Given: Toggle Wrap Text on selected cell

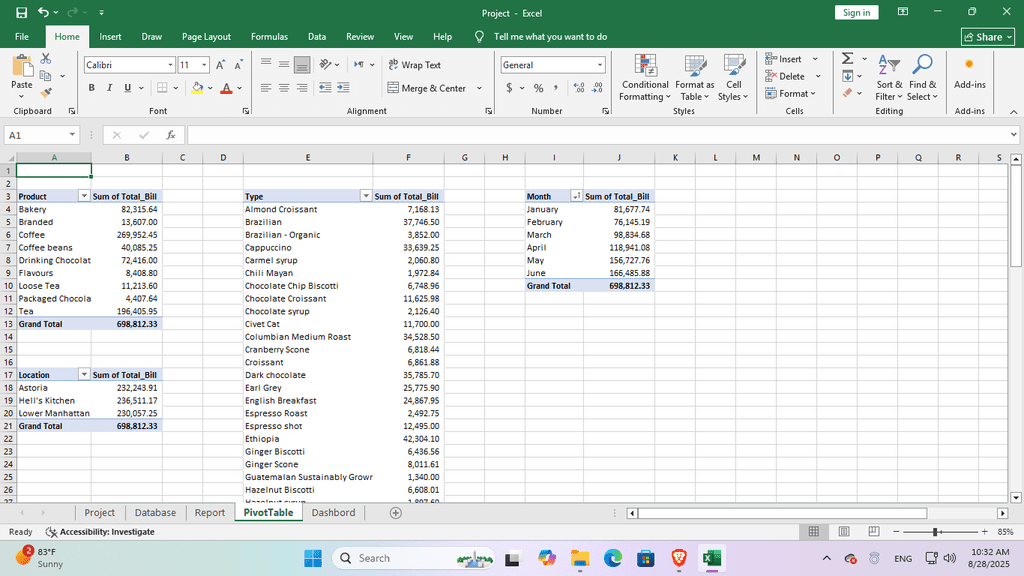Looking at the screenshot, I should [414, 65].
